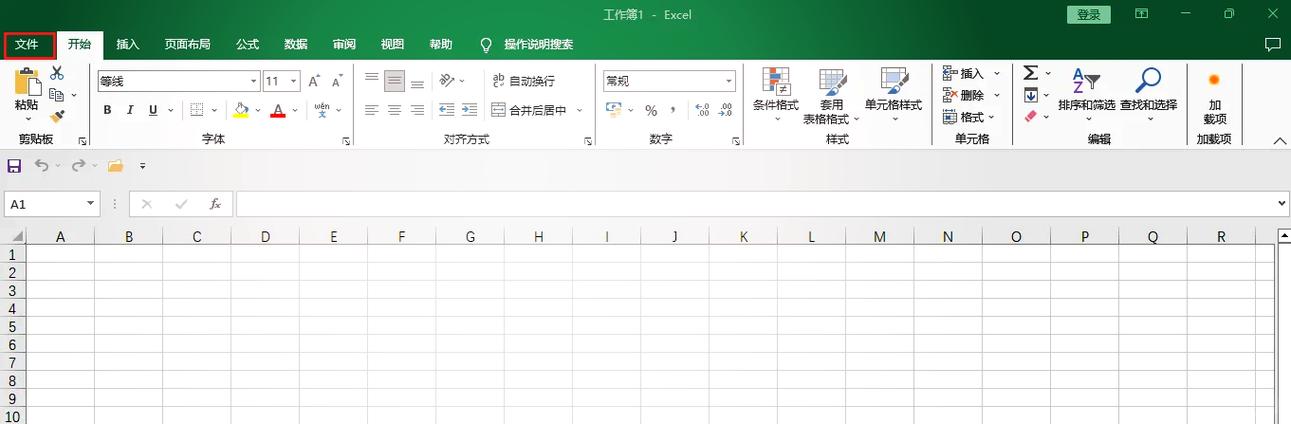Click the Increase Font Size icon
The width and height of the screenshot is (1291, 424).
pos(314,81)
